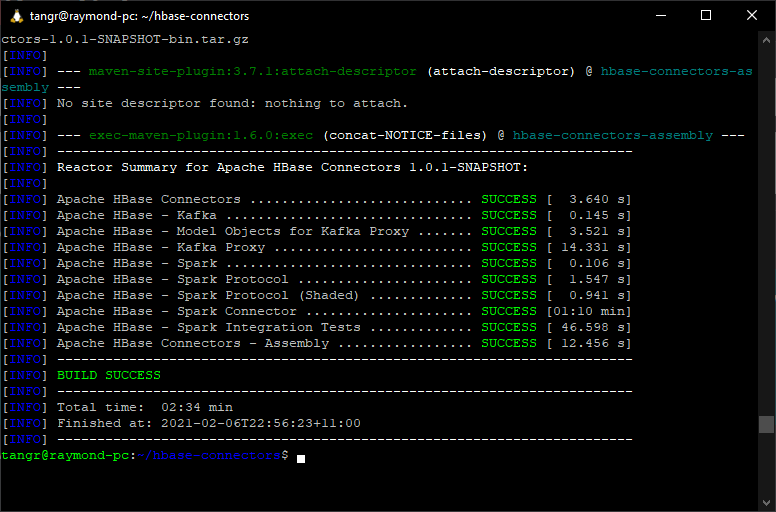Click the Linux penguin icon in title bar
This screenshot has width=776, height=512.
pos(17,16)
